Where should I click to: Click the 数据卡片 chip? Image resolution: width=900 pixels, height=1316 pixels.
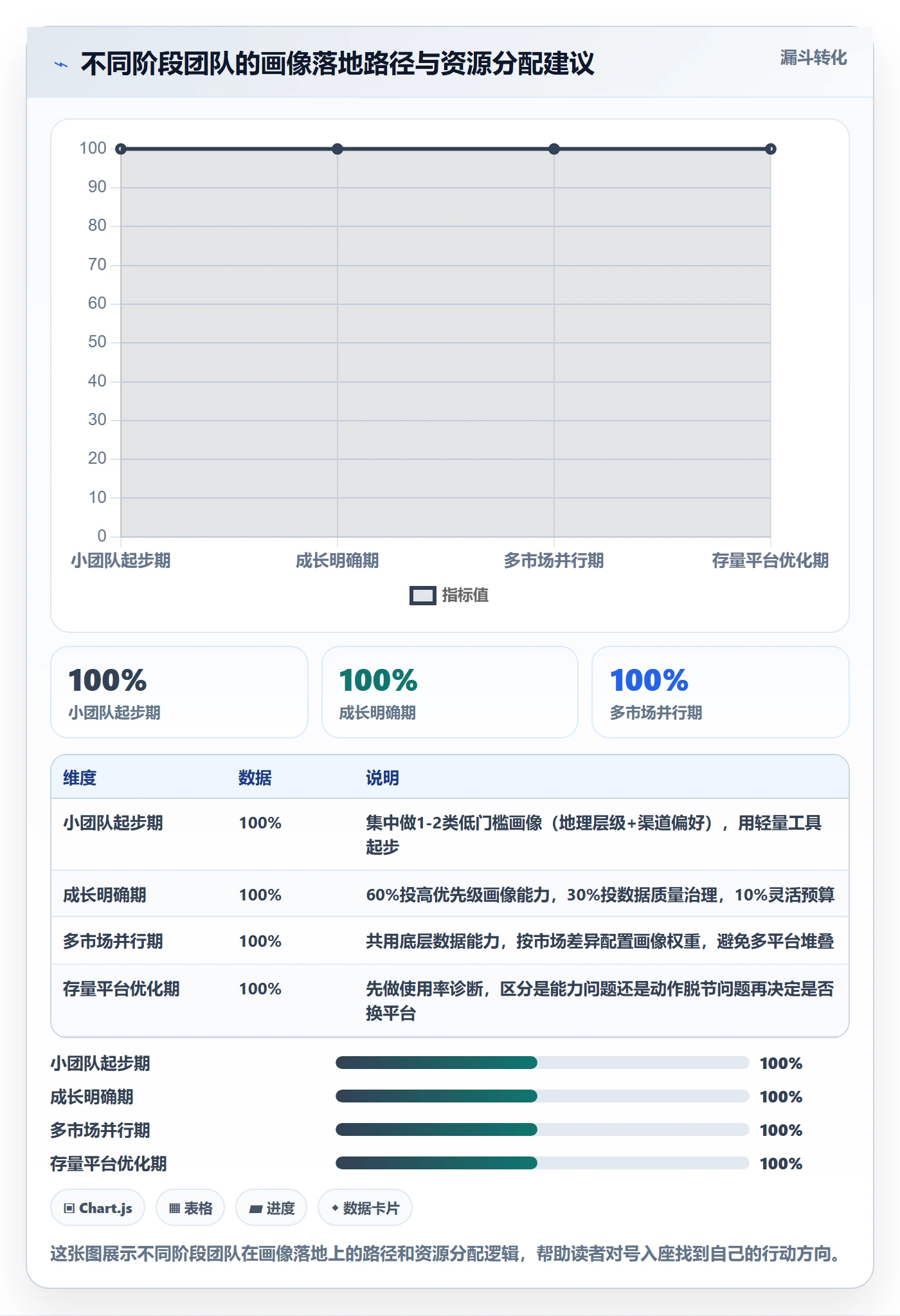pyautogui.click(x=365, y=1208)
